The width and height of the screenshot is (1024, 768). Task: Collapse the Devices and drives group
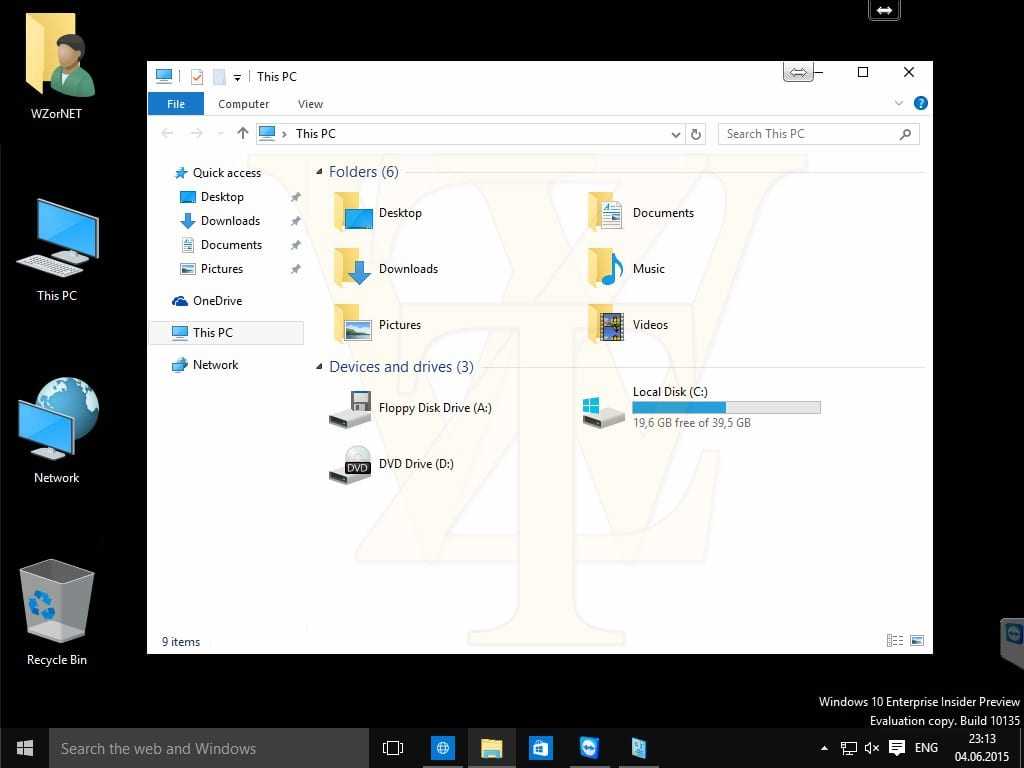click(320, 367)
